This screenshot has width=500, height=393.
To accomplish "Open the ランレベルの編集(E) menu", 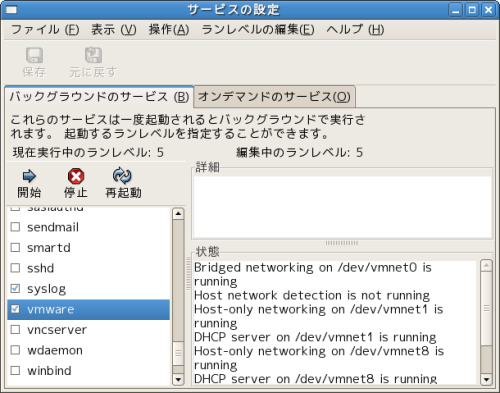I will point(258,30).
